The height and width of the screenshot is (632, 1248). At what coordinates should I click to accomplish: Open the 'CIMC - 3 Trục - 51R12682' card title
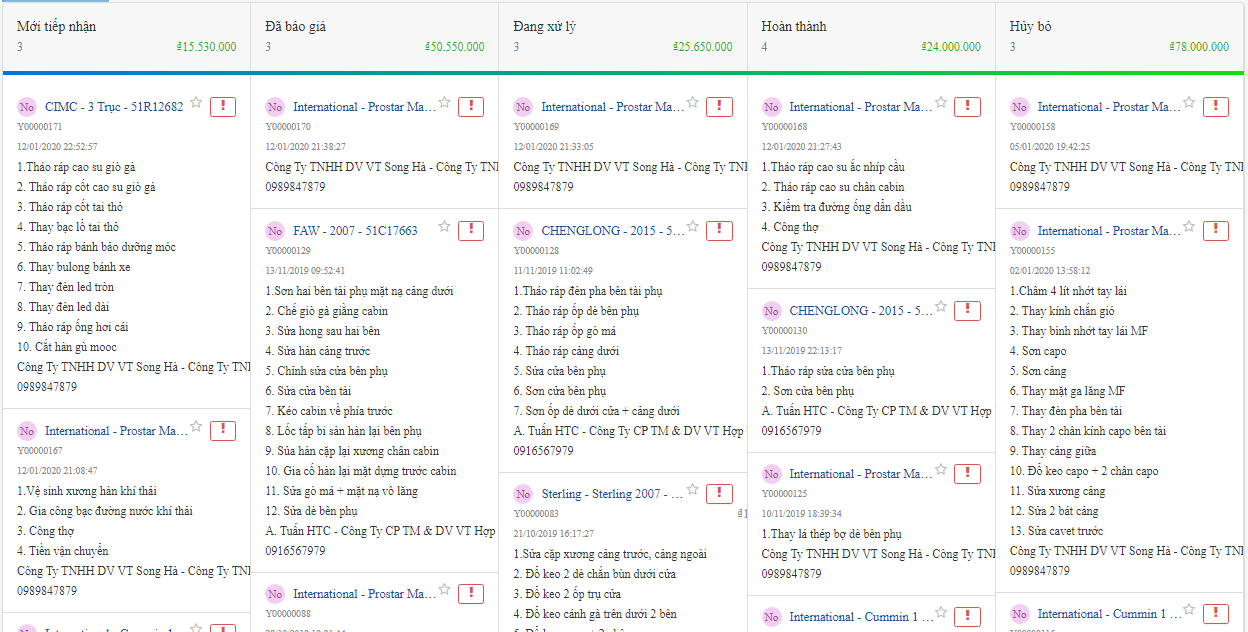pos(114,107)
